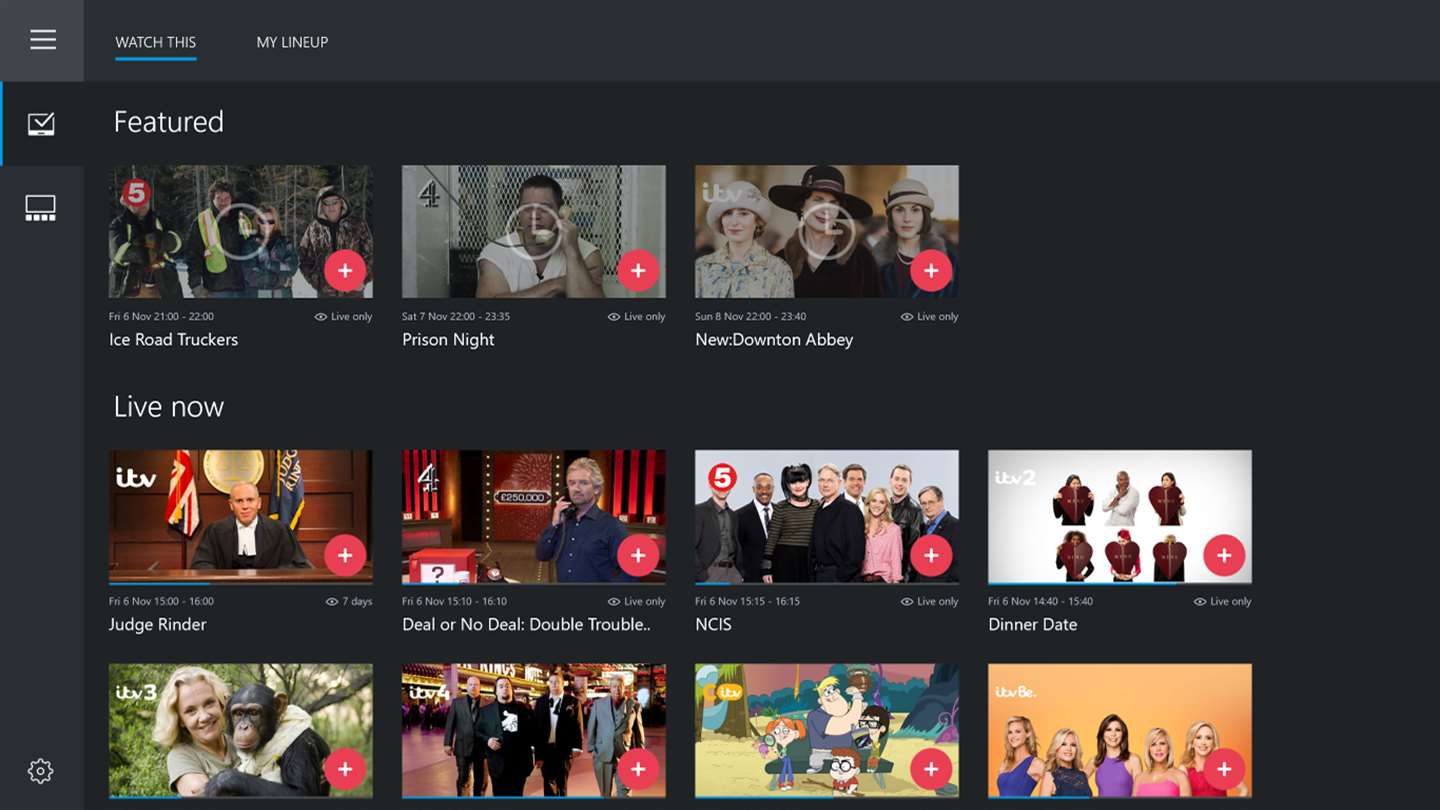Open the New:Downton Abbey title
This screenshot has width=1440, height=810.
pyautogui.click(x=774, y=340)
